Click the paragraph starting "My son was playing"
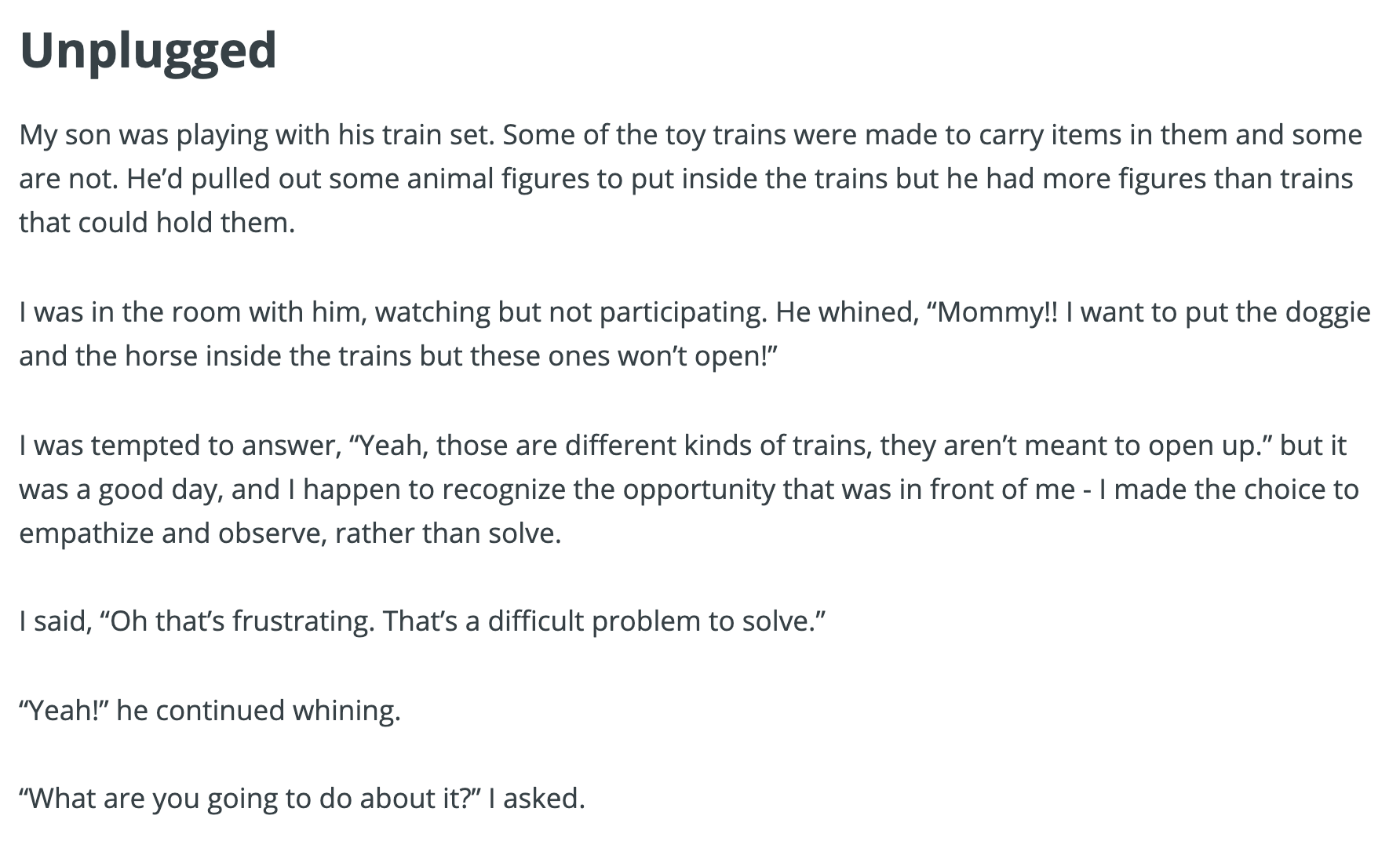Viewport: 1400px width, 841px height. pos(691,179)
